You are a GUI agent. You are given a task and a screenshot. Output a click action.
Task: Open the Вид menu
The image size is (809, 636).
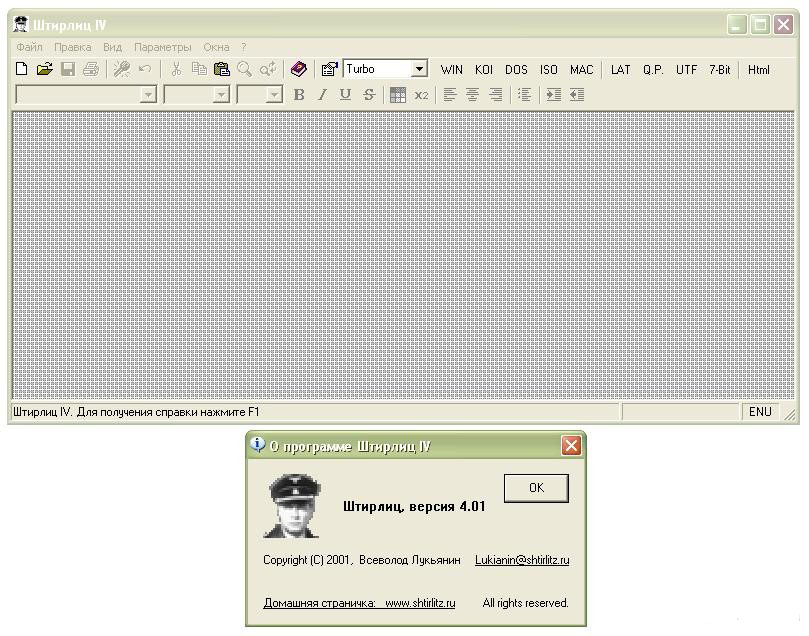tap(112, 47)
